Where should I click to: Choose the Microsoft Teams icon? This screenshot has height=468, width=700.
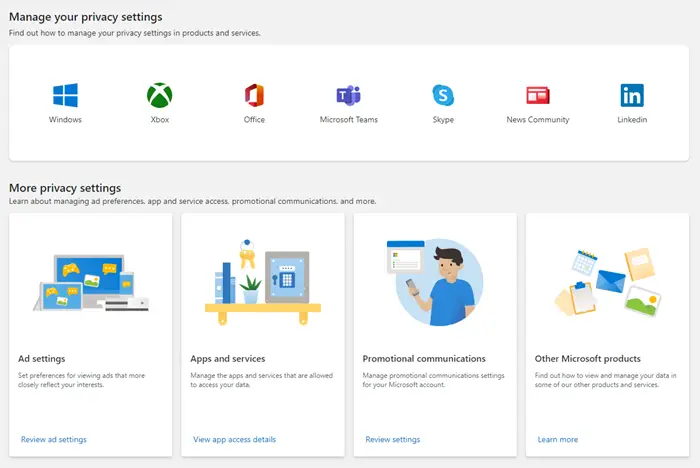(349, 95)
